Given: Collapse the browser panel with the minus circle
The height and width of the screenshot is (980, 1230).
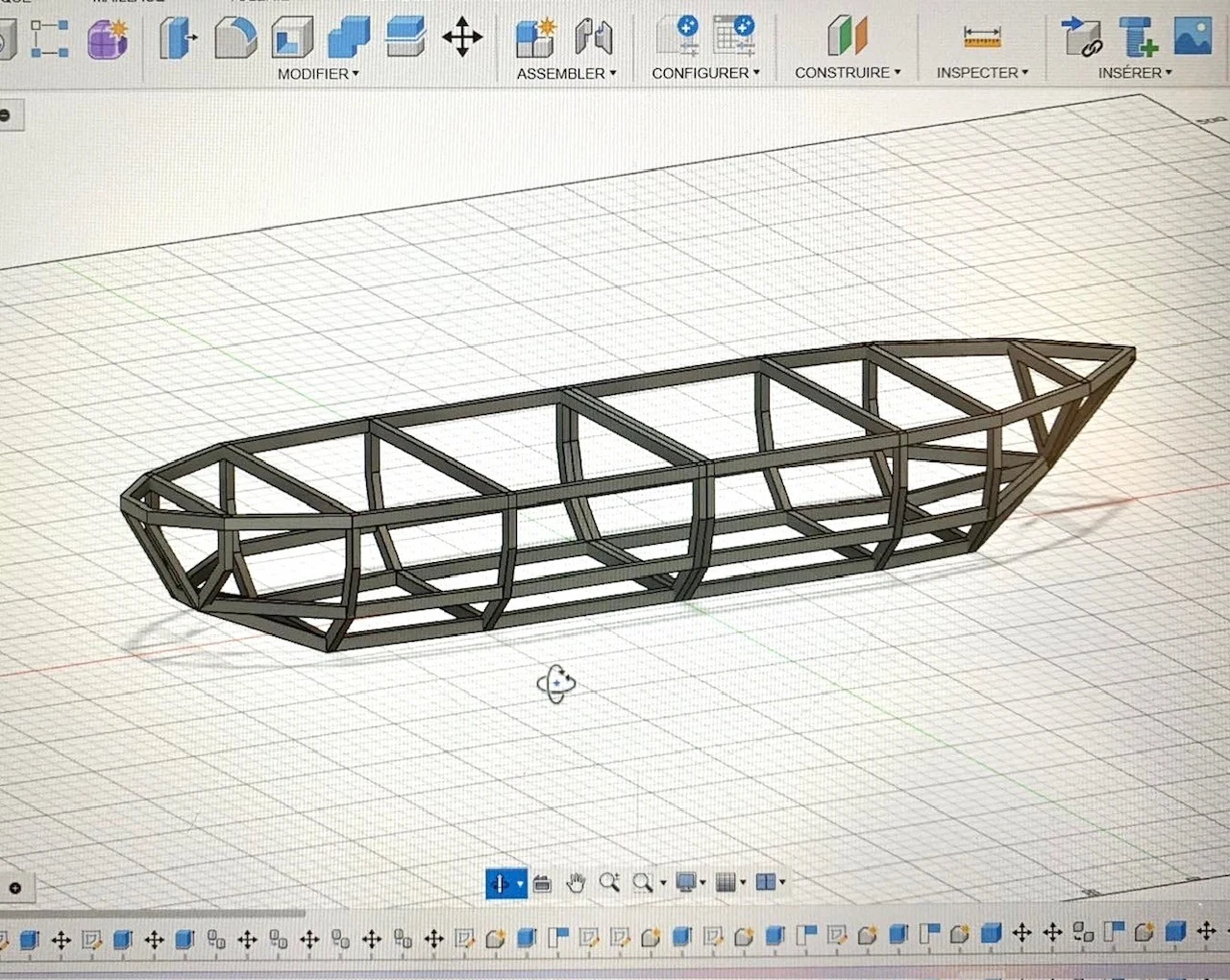Looking at the screenshot, I should [x=5, y=115].
